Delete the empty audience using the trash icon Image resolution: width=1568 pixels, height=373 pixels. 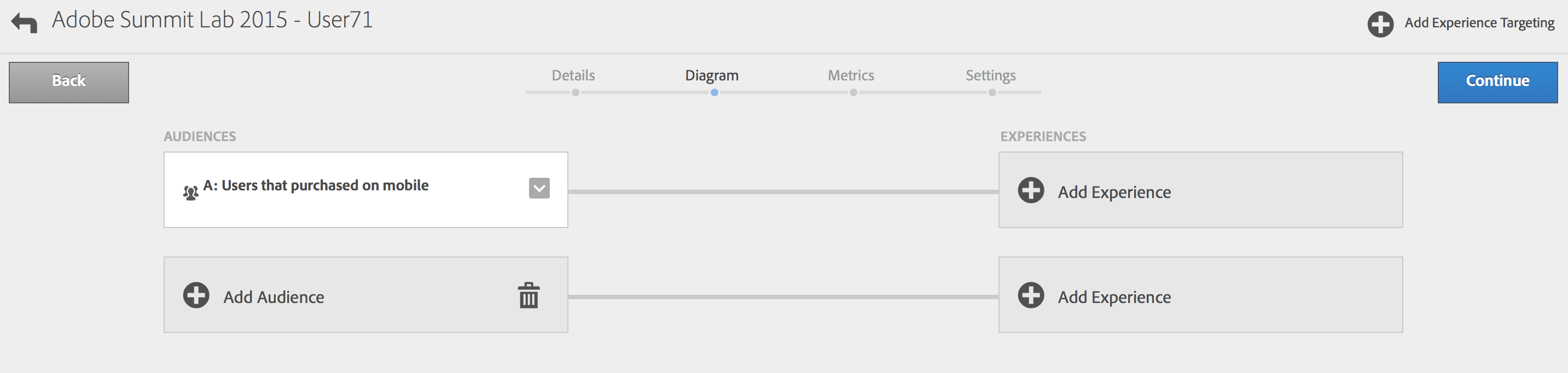[529, 296]
